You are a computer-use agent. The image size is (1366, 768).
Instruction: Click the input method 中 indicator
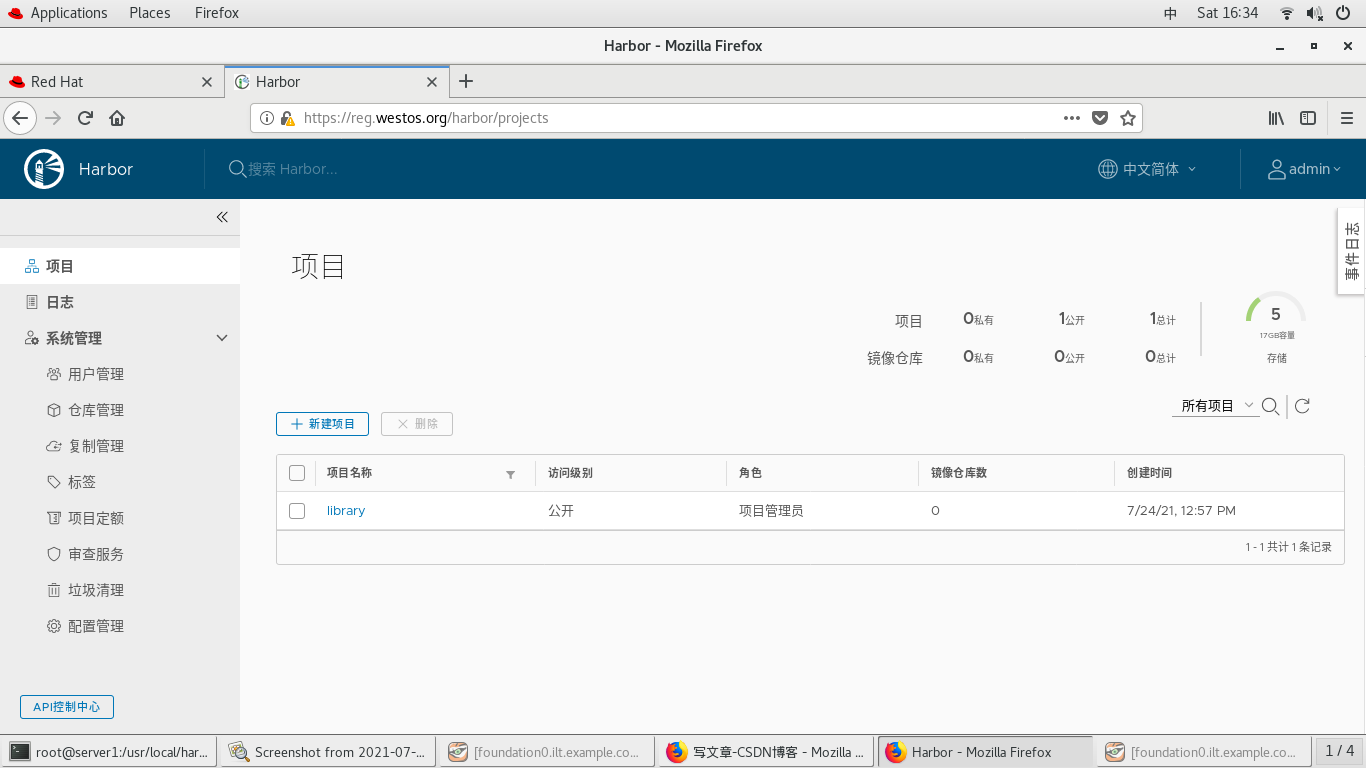pos(1171,13)
